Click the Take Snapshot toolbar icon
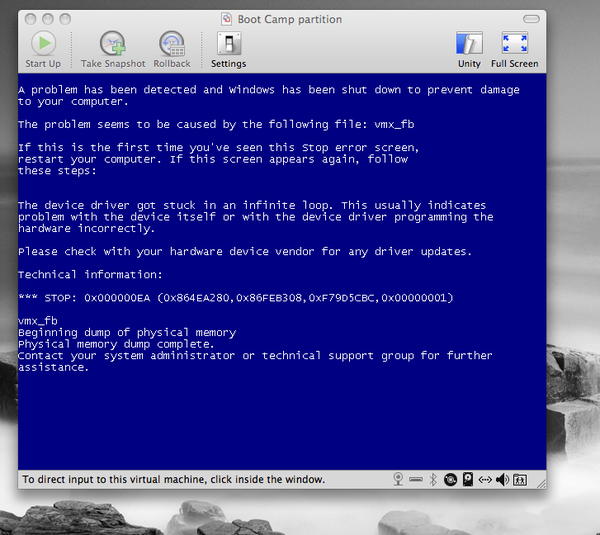 pyautogui.click(x=112, y=44)
